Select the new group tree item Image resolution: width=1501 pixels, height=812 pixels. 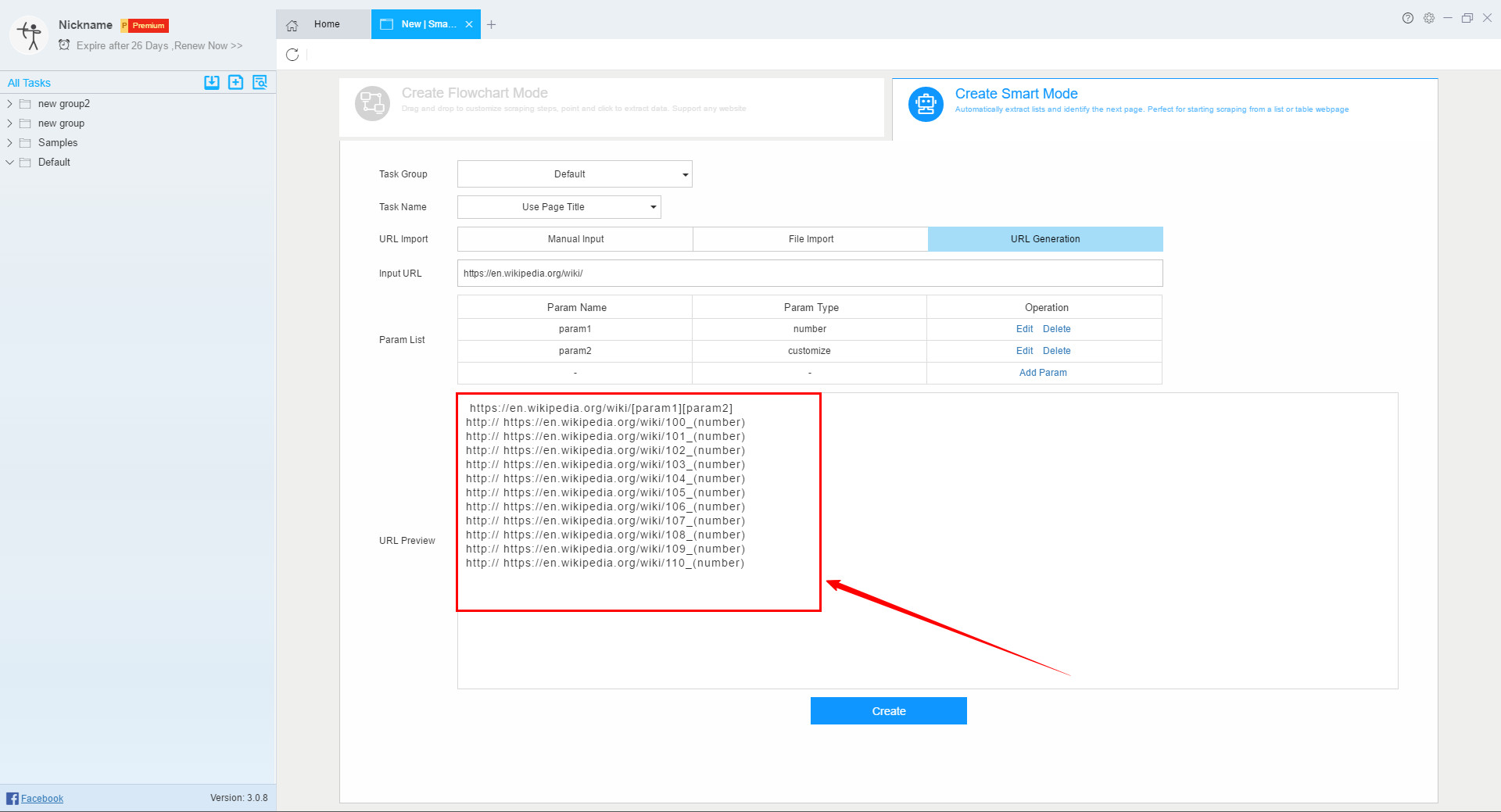tap(61, 123)
